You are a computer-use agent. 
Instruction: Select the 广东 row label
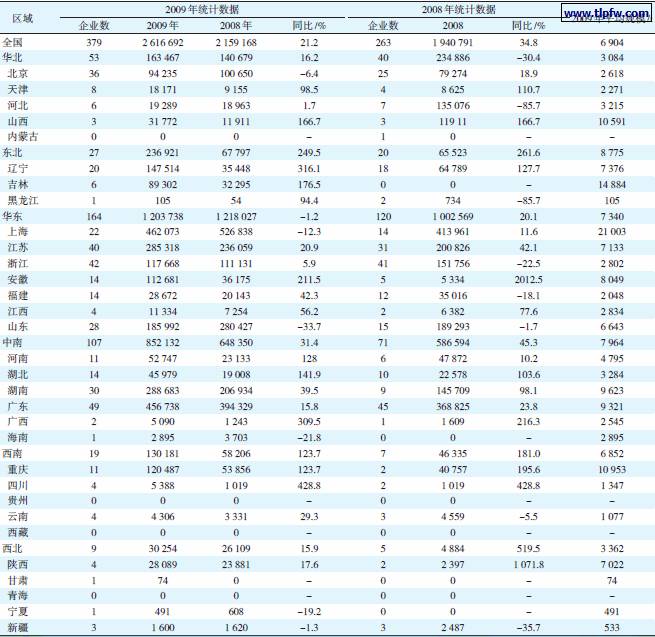click(x=18, y=407)
